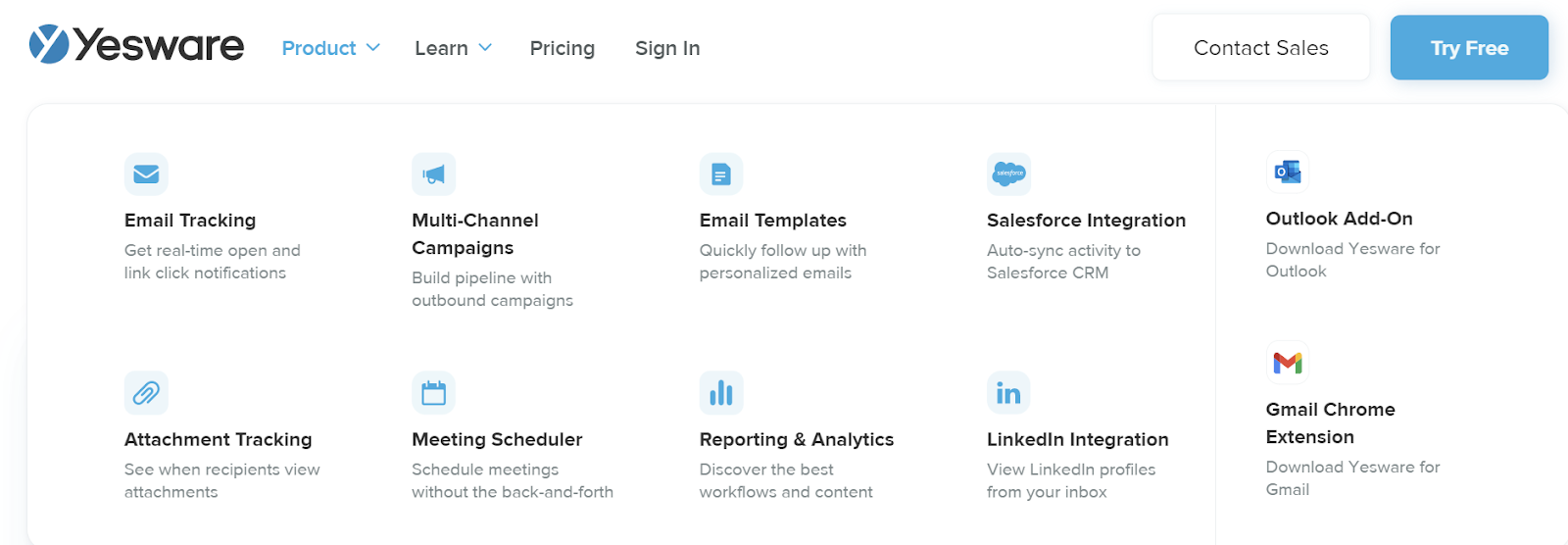Collapse the Product dropdown chevron

point(373,47)
